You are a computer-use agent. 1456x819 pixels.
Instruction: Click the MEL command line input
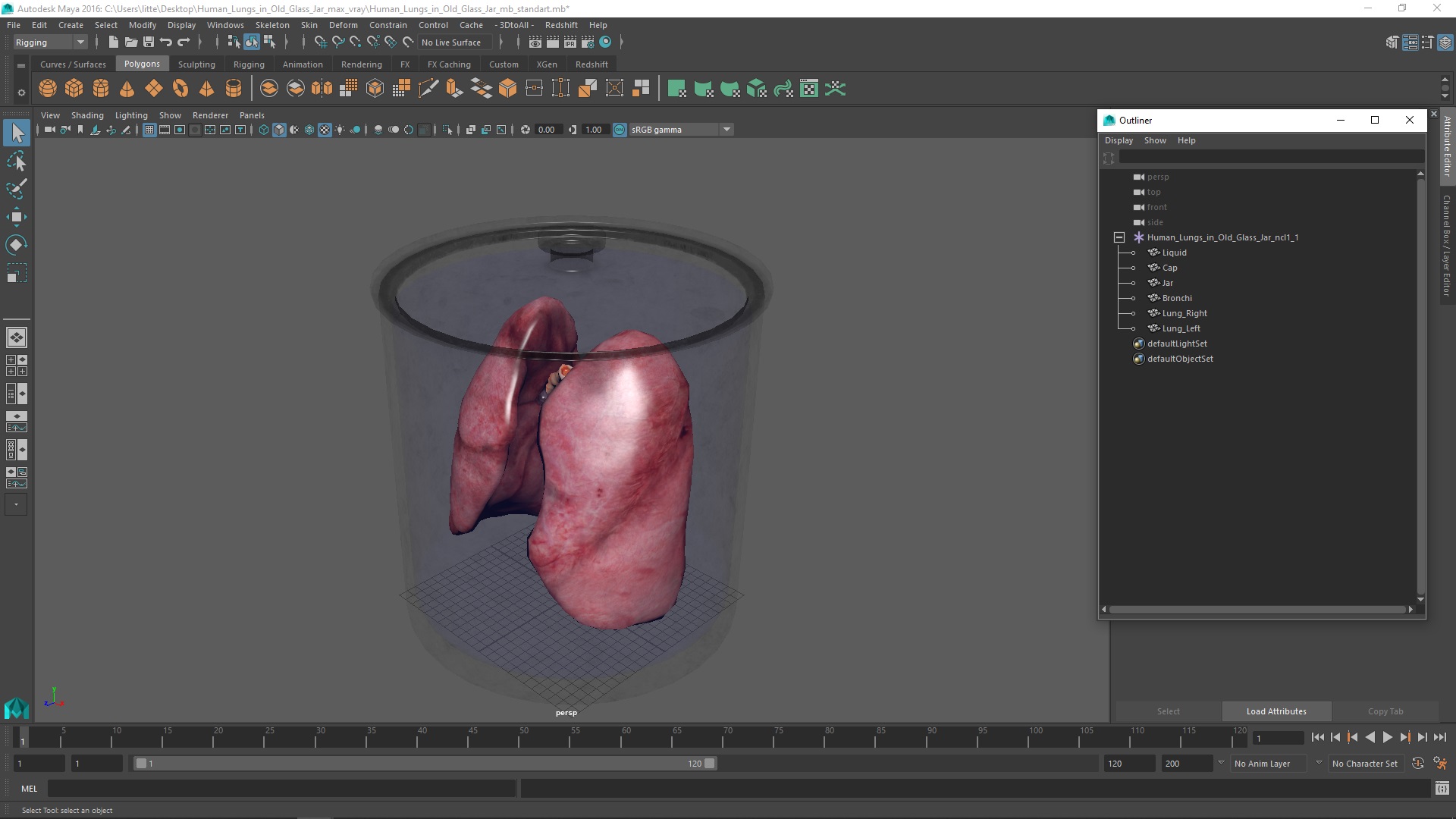[x=281, y=789]
